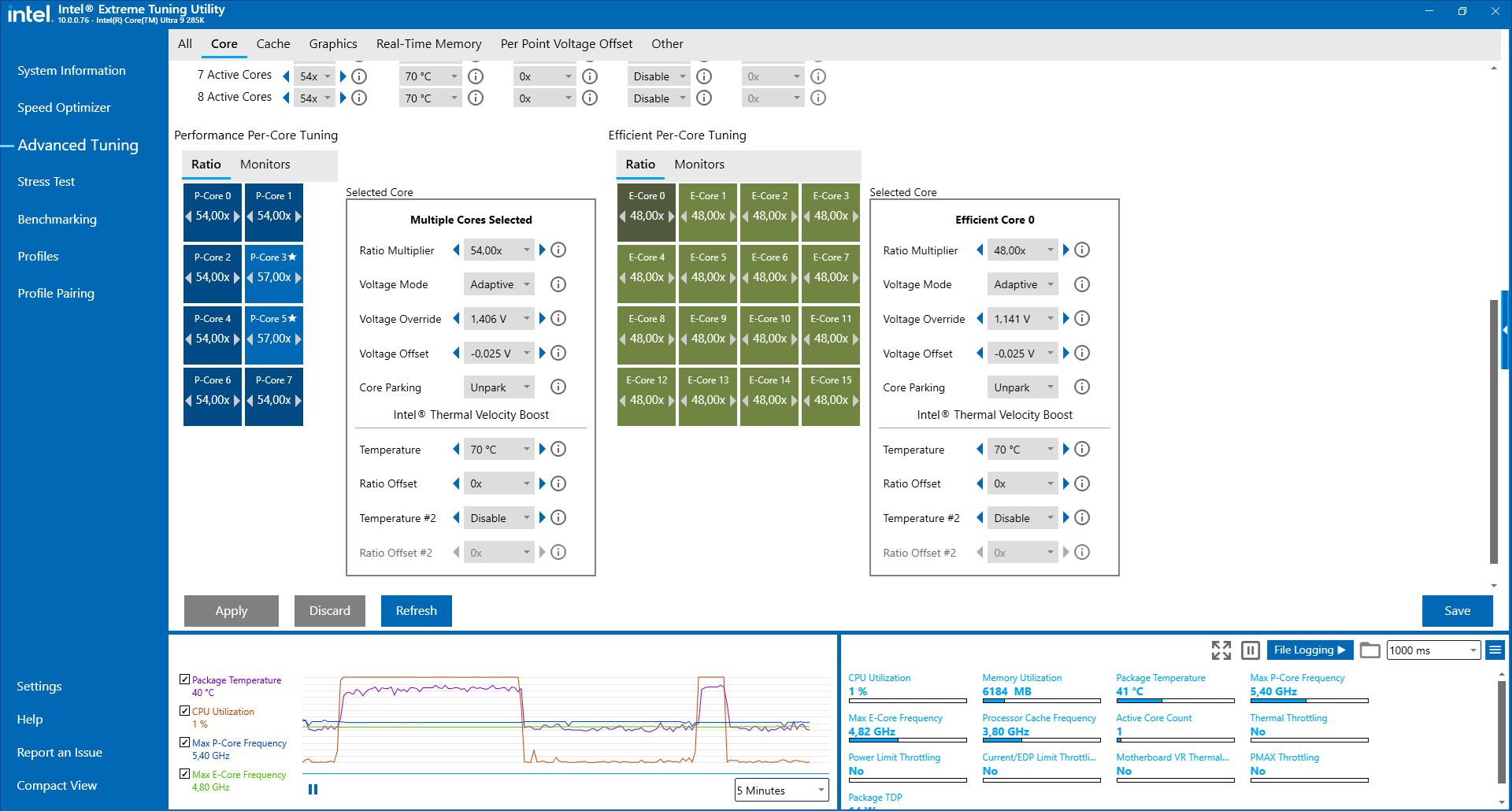Switch to the Cache tab
The image size is (1512, 811).
273,44
